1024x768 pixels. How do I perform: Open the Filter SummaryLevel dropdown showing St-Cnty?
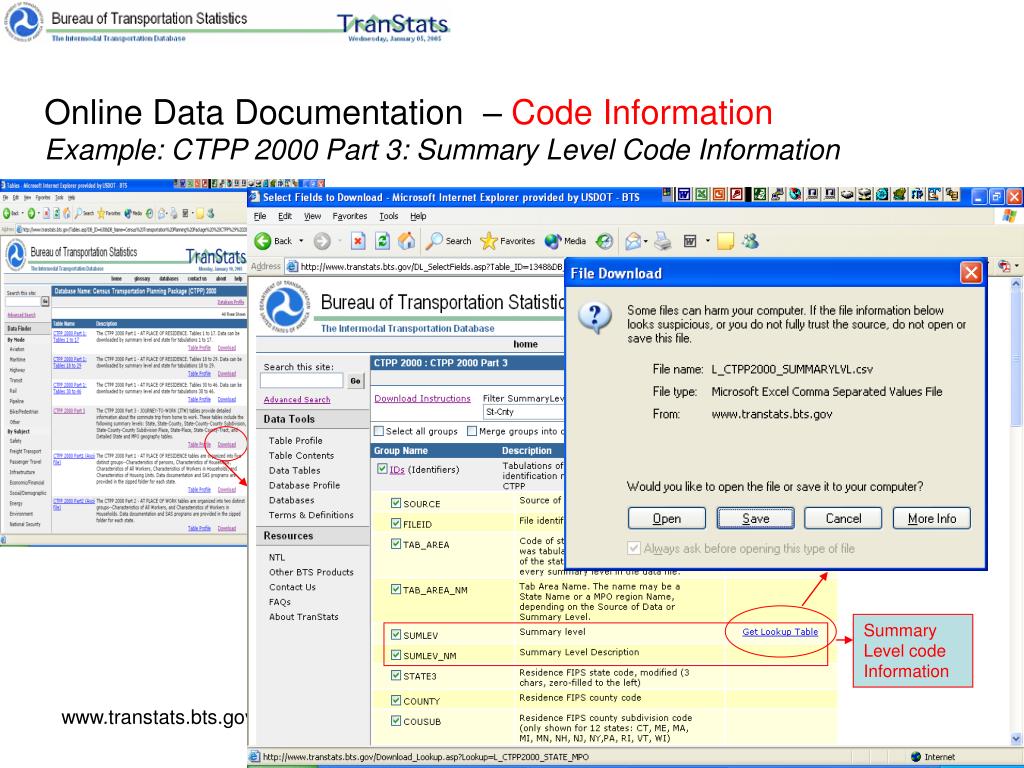pos(524,412)
